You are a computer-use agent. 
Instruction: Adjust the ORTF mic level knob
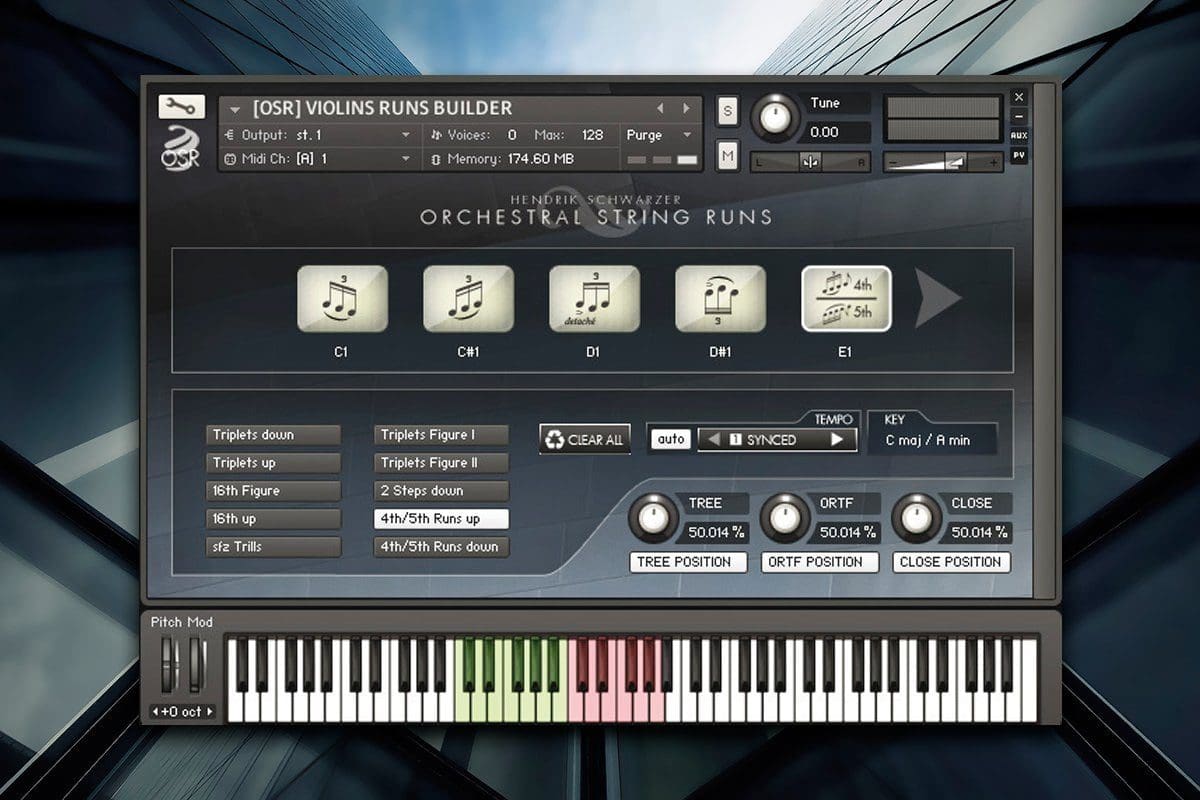[783, 516]
